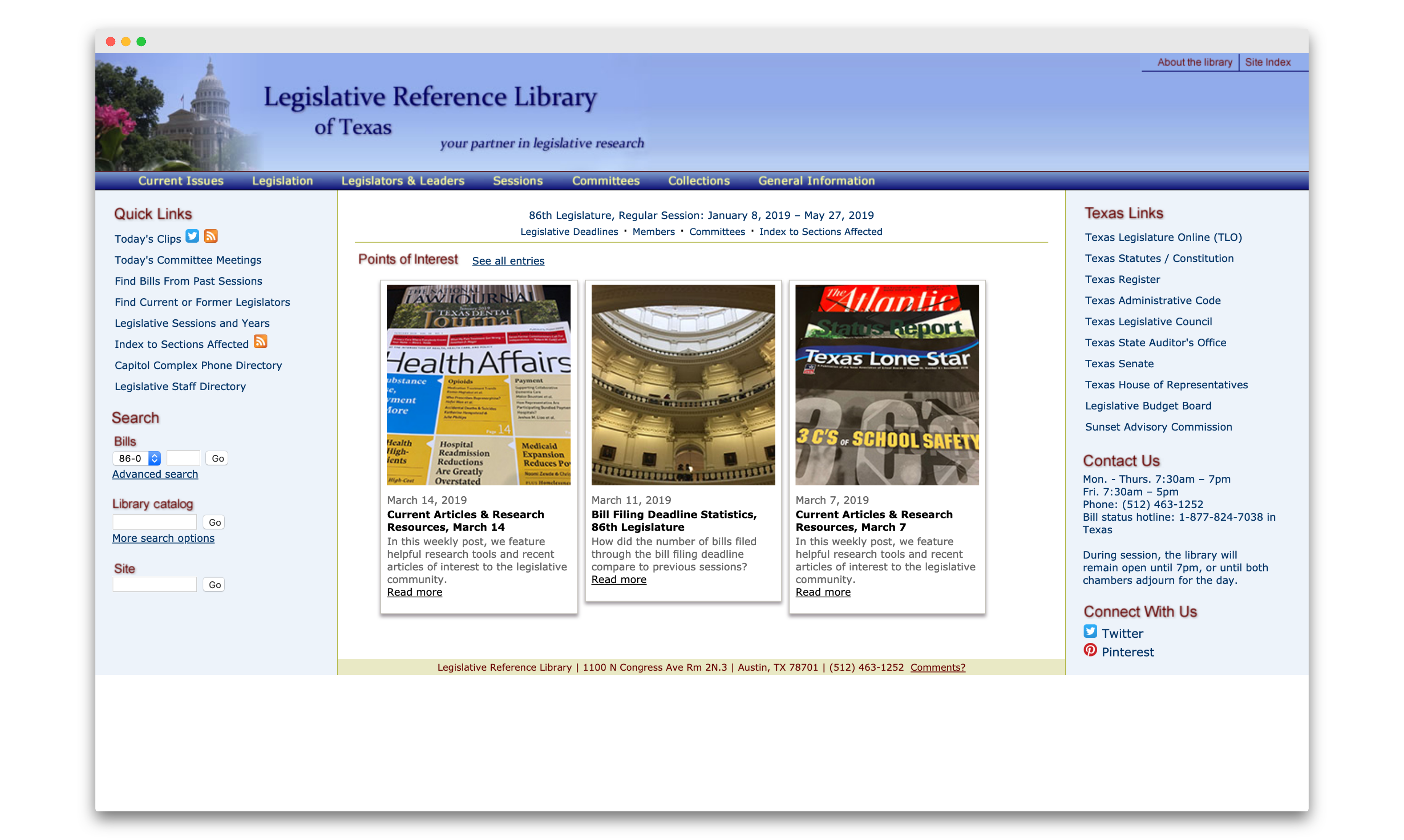Open Today's Clips link
This screenshot has width=1404, height=840.
coord(148,239)
